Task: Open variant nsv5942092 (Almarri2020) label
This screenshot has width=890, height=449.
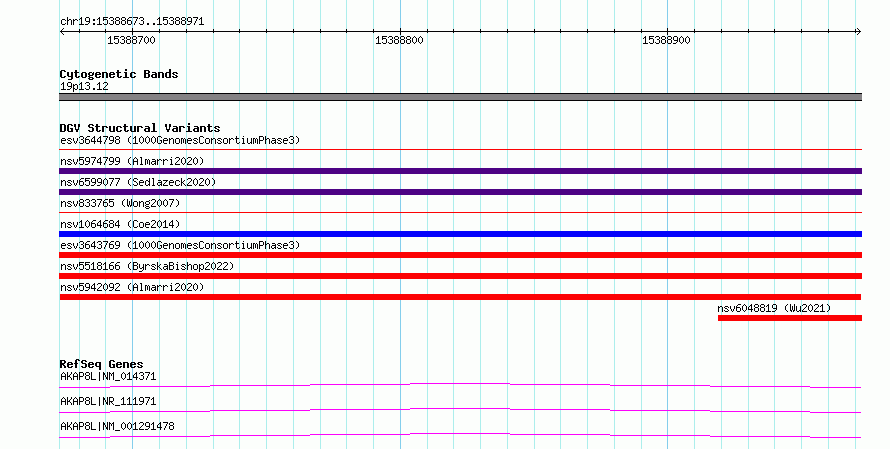Action: (132, 287)
